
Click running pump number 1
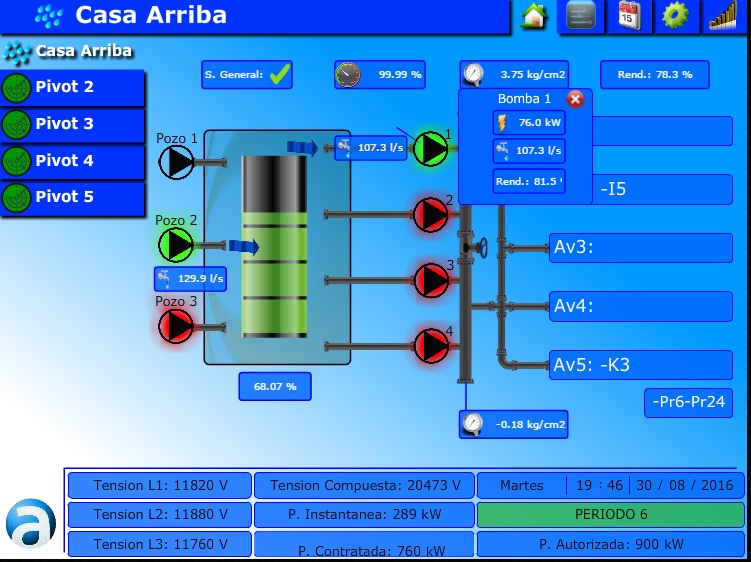(x=431, y=149)
